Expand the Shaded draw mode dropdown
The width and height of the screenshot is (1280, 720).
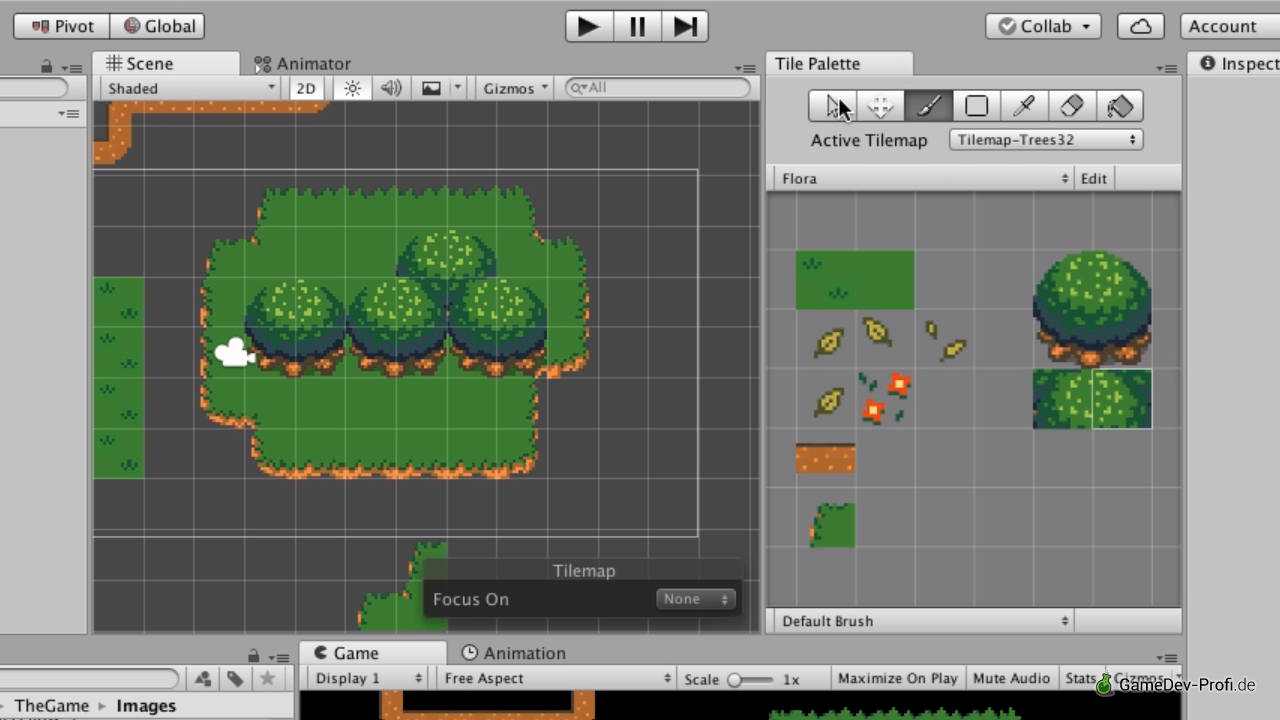point(192,88)
